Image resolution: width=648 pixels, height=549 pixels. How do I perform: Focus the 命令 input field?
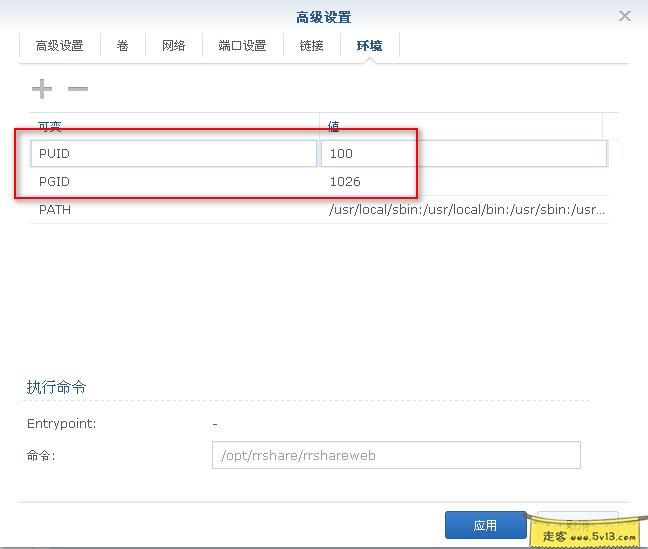[396, 455]
